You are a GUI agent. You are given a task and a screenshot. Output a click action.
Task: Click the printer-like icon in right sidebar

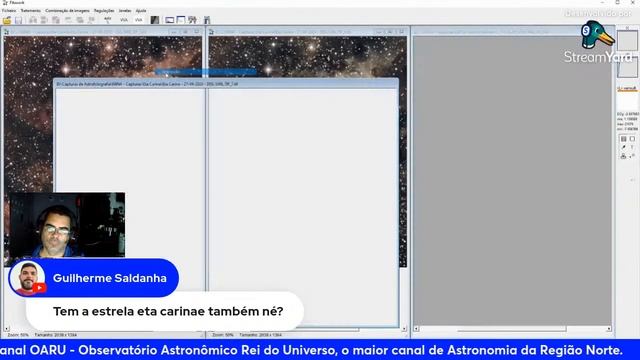pyautogui.click(x=623, y=156)
